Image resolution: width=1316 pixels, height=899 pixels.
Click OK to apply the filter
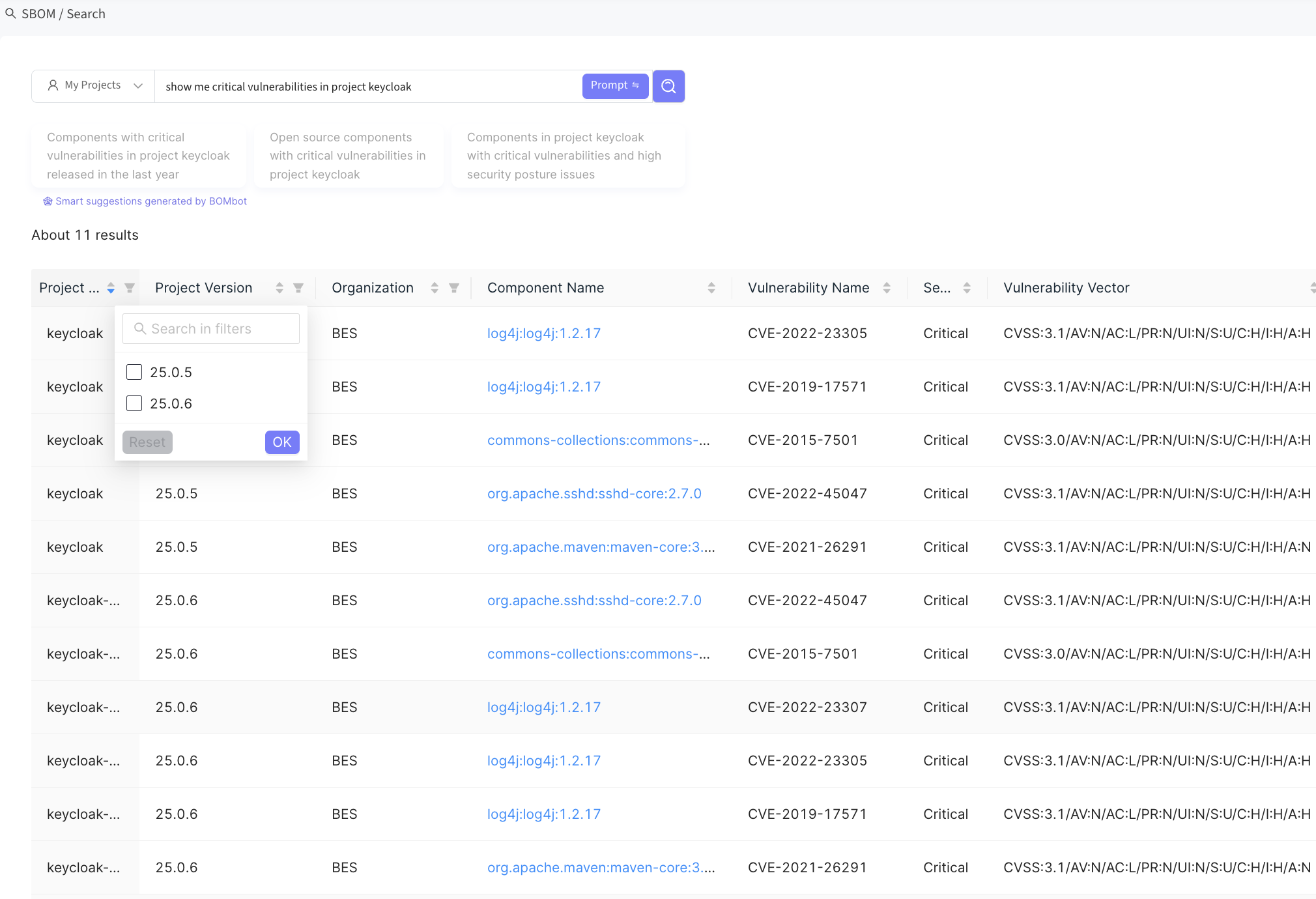click(x=282, y=442)
